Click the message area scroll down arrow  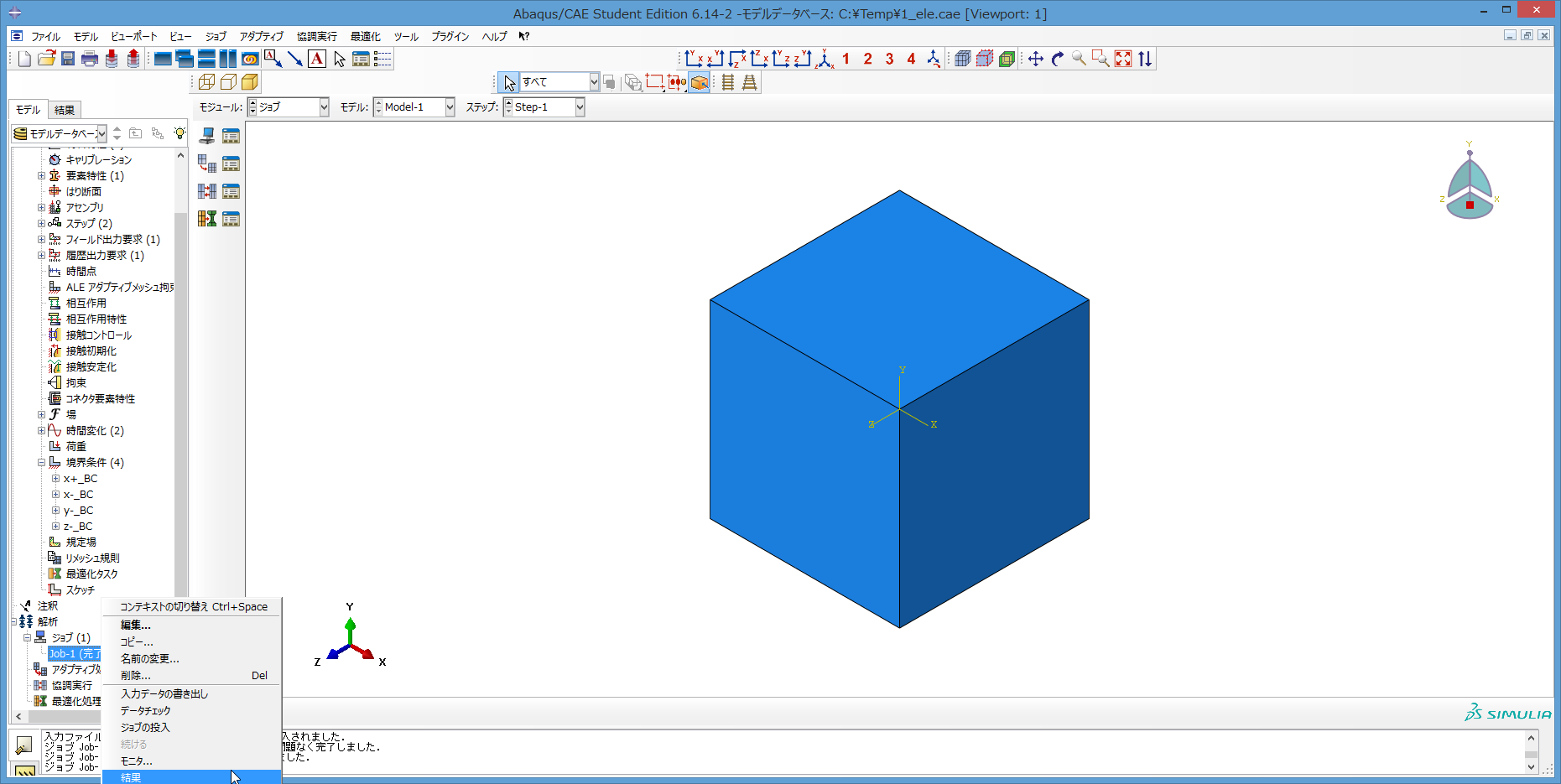point(1531,767)
